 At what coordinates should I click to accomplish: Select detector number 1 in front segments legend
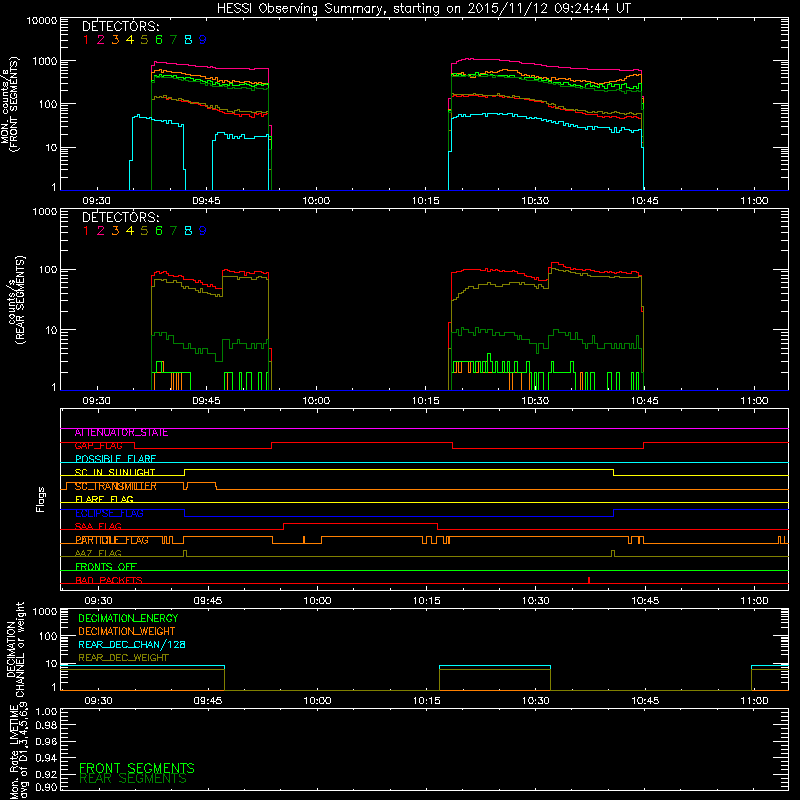86,40
